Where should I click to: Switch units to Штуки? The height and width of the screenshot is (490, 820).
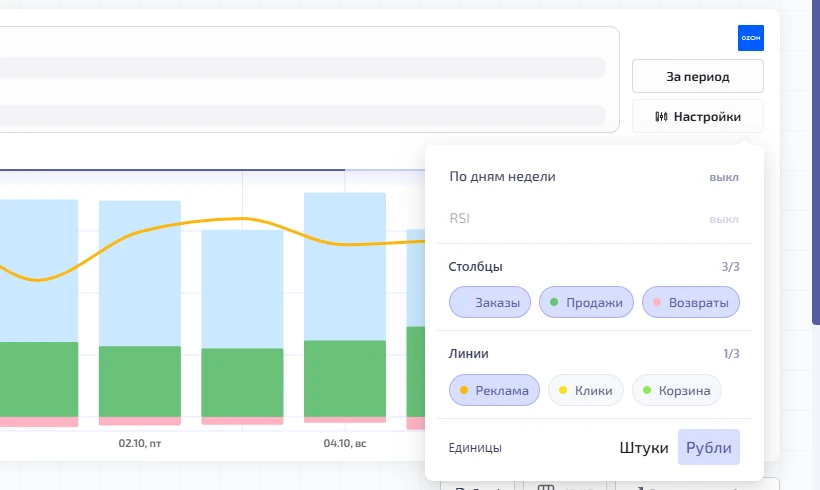tap(644, 448)
